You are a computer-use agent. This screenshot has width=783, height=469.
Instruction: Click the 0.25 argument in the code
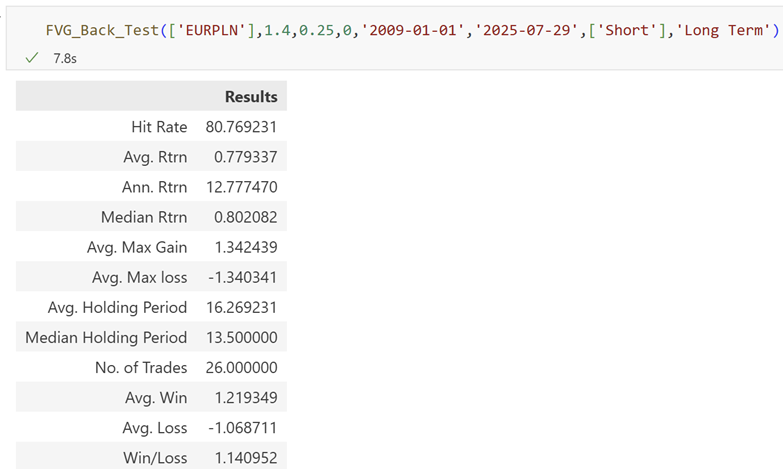pos(317,30)
